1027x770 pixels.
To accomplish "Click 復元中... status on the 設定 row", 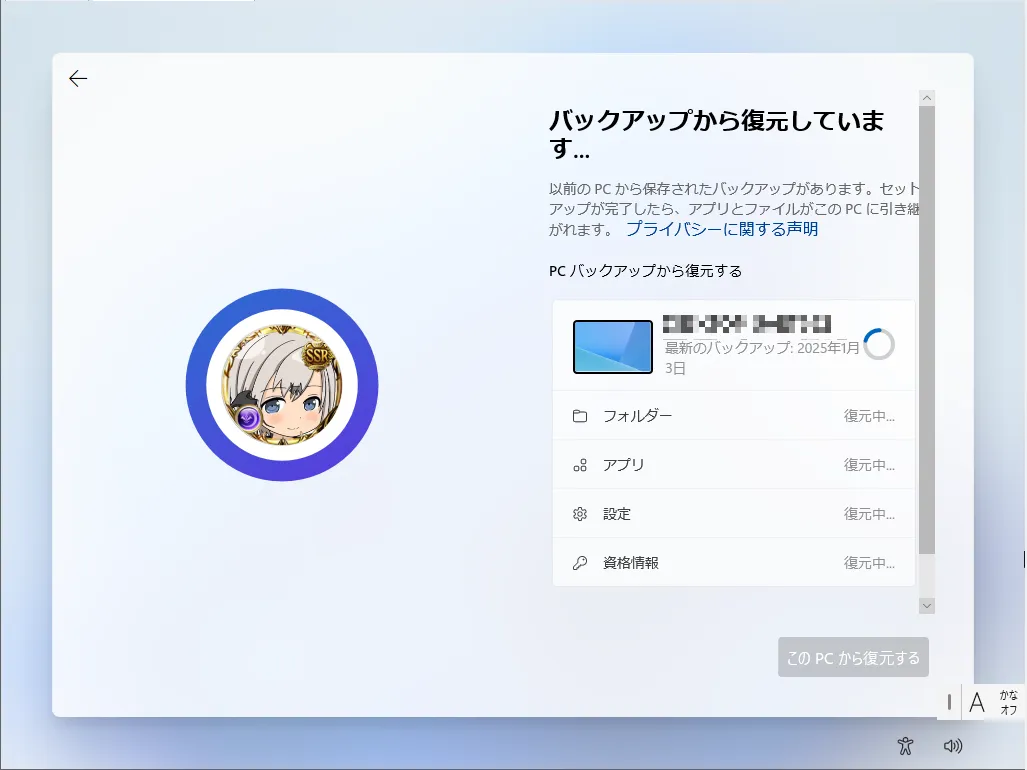I will pos(869,514).
